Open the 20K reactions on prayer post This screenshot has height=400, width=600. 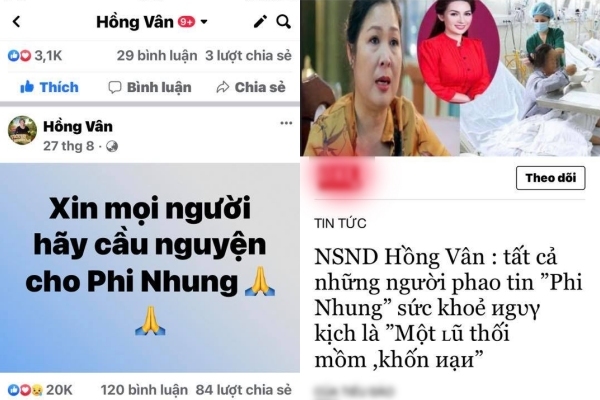(x=40, y=390)
